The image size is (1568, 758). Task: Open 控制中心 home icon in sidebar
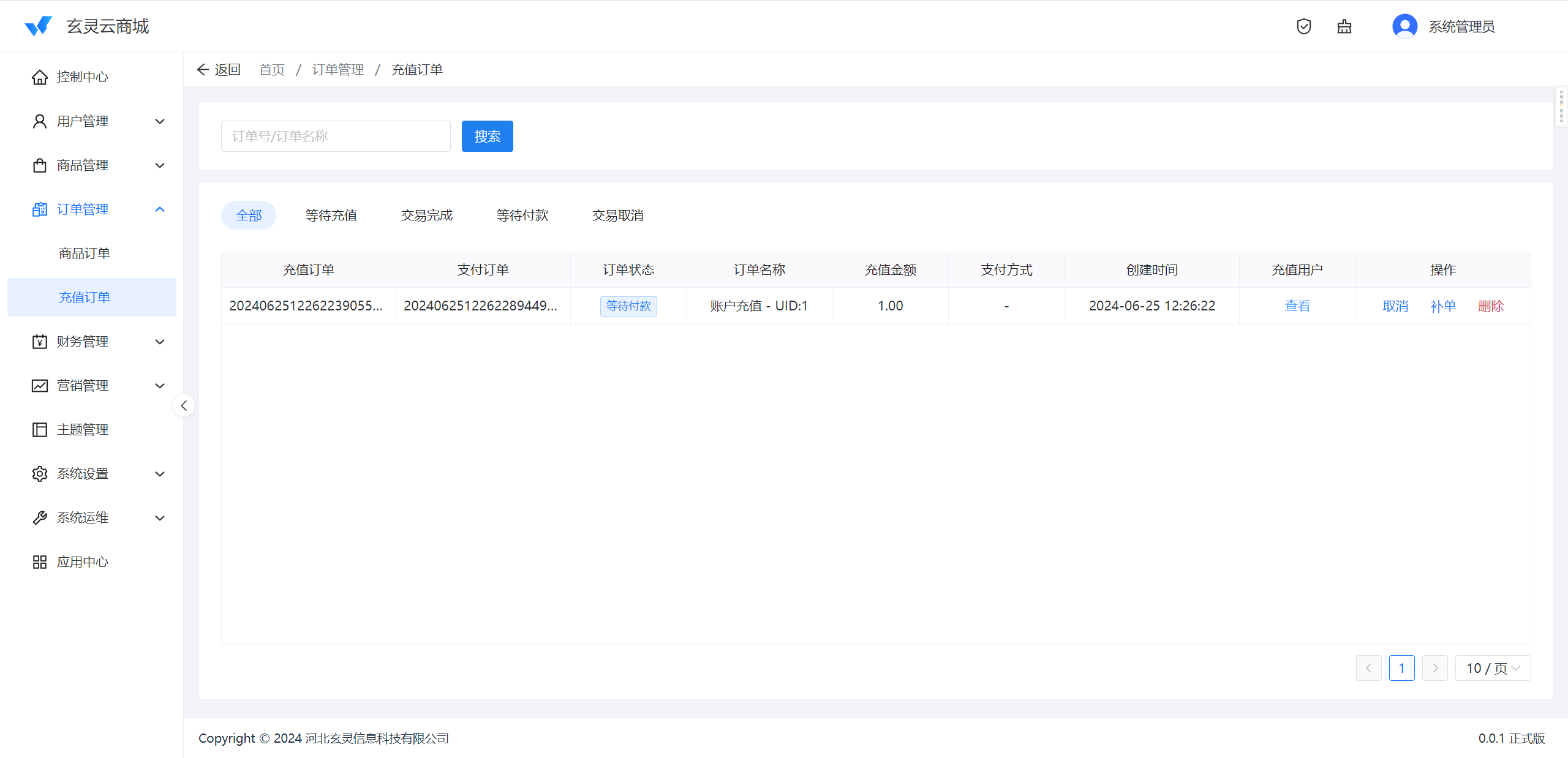click(x=40, y=77)
